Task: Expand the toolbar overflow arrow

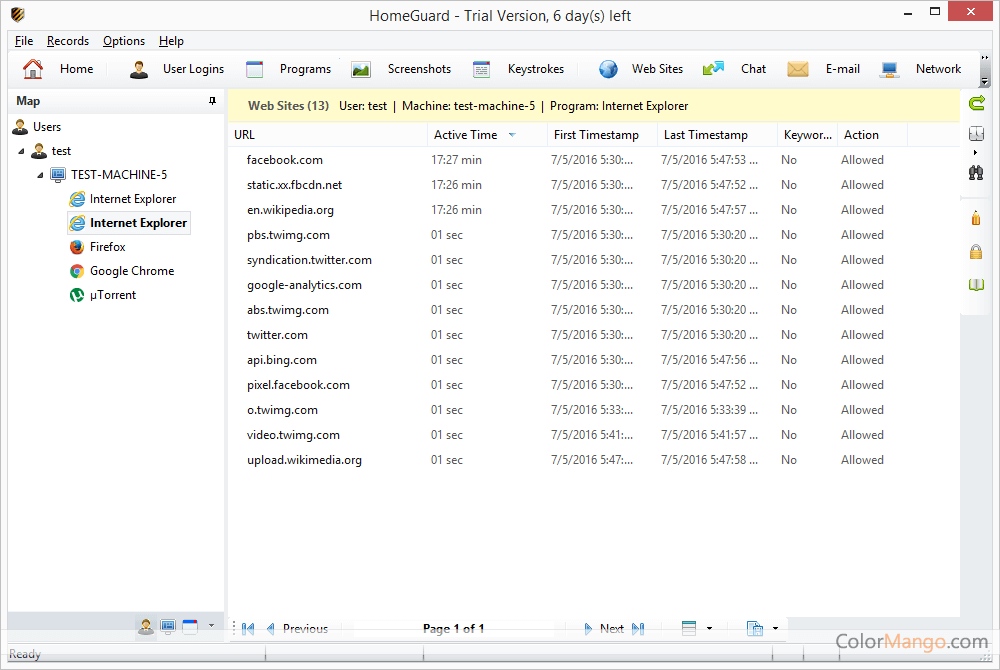Action: 985,82
